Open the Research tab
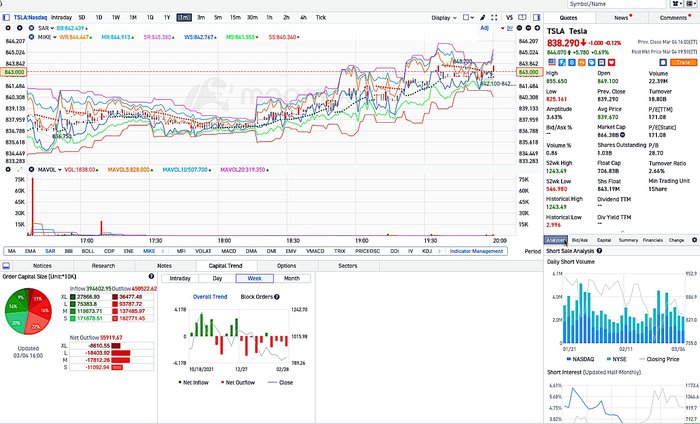 tap(103, 266)
